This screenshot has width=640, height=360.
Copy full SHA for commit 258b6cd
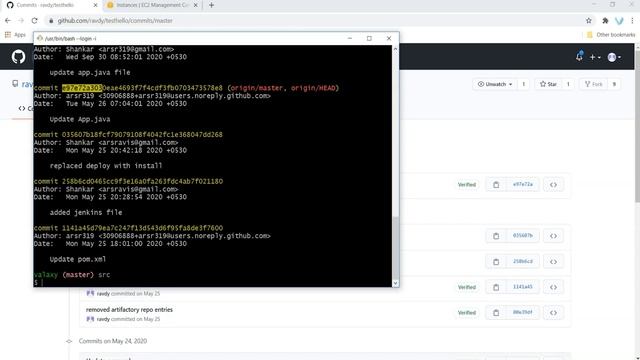point(496,262)
